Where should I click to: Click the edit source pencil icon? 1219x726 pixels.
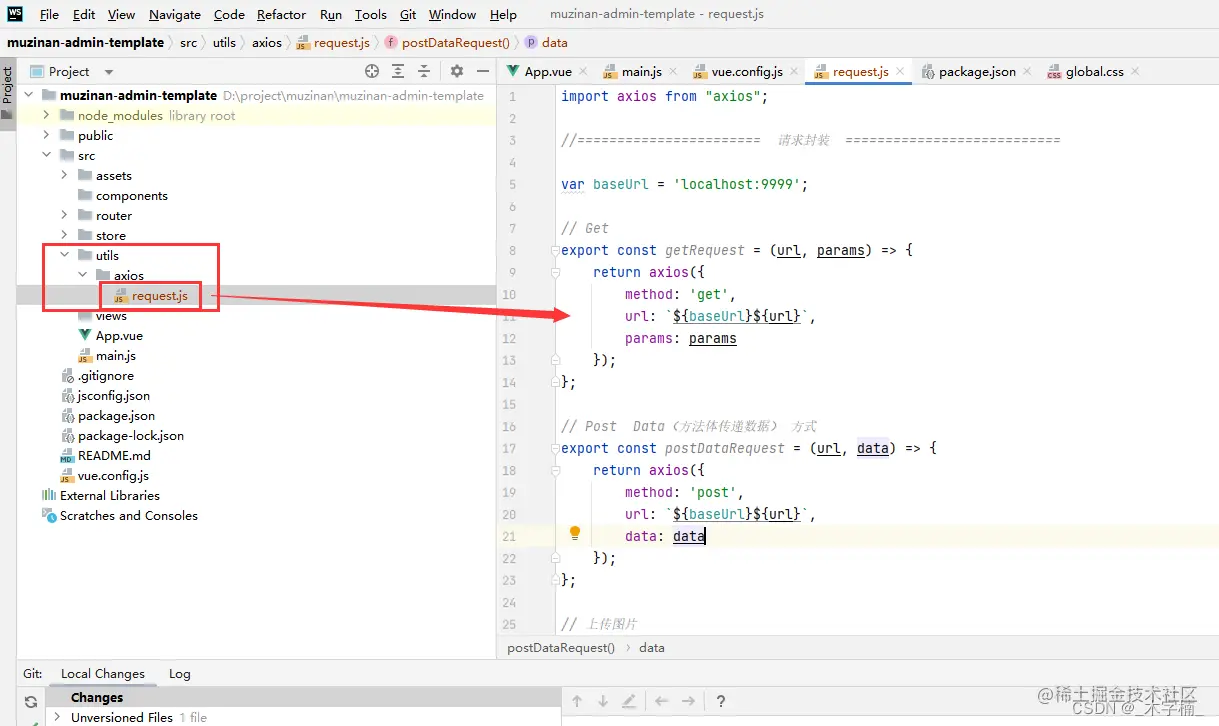[629, 701]
